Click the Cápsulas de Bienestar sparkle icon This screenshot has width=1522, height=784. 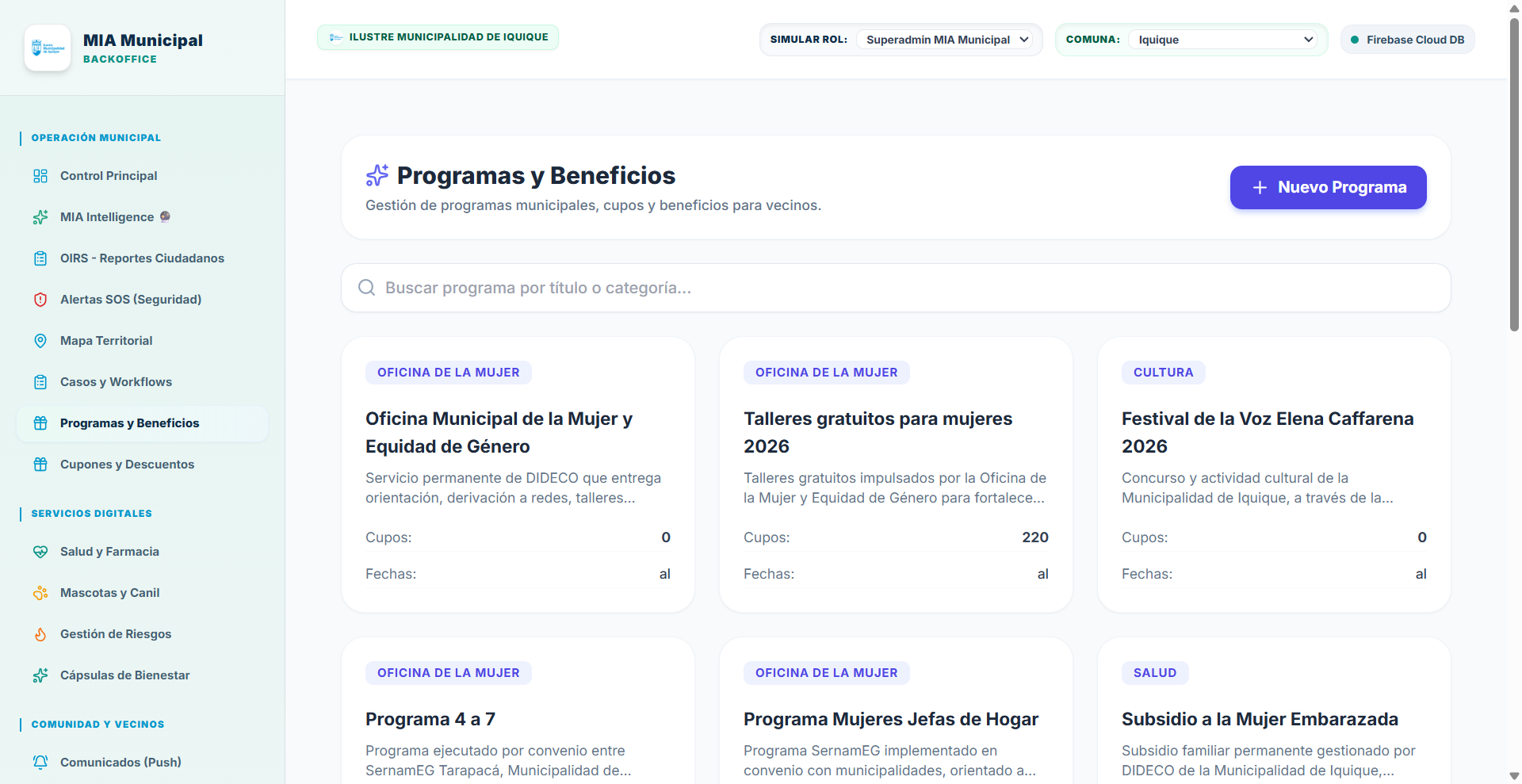tap(40, 675)
